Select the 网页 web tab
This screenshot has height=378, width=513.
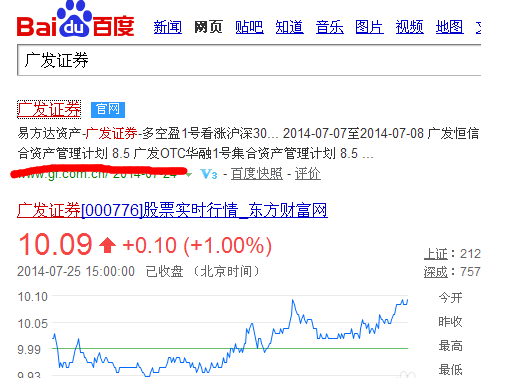208,27
